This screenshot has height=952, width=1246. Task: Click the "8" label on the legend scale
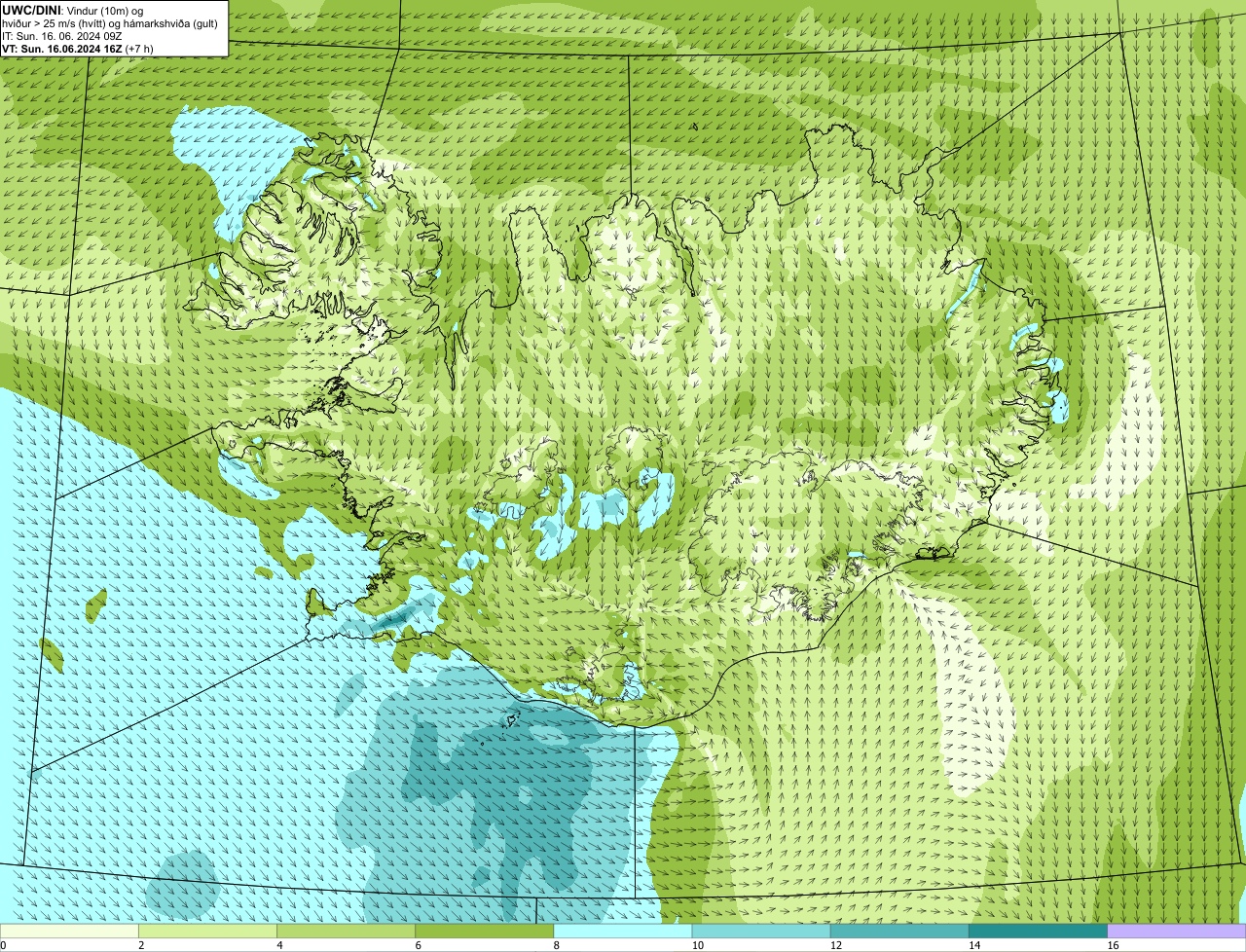556,945
